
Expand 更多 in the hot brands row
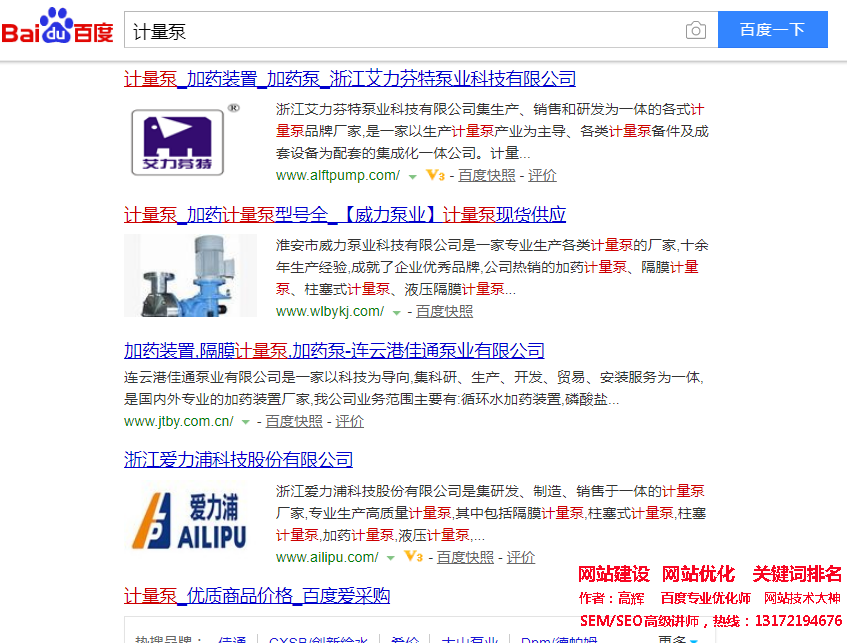coord(679,640)
